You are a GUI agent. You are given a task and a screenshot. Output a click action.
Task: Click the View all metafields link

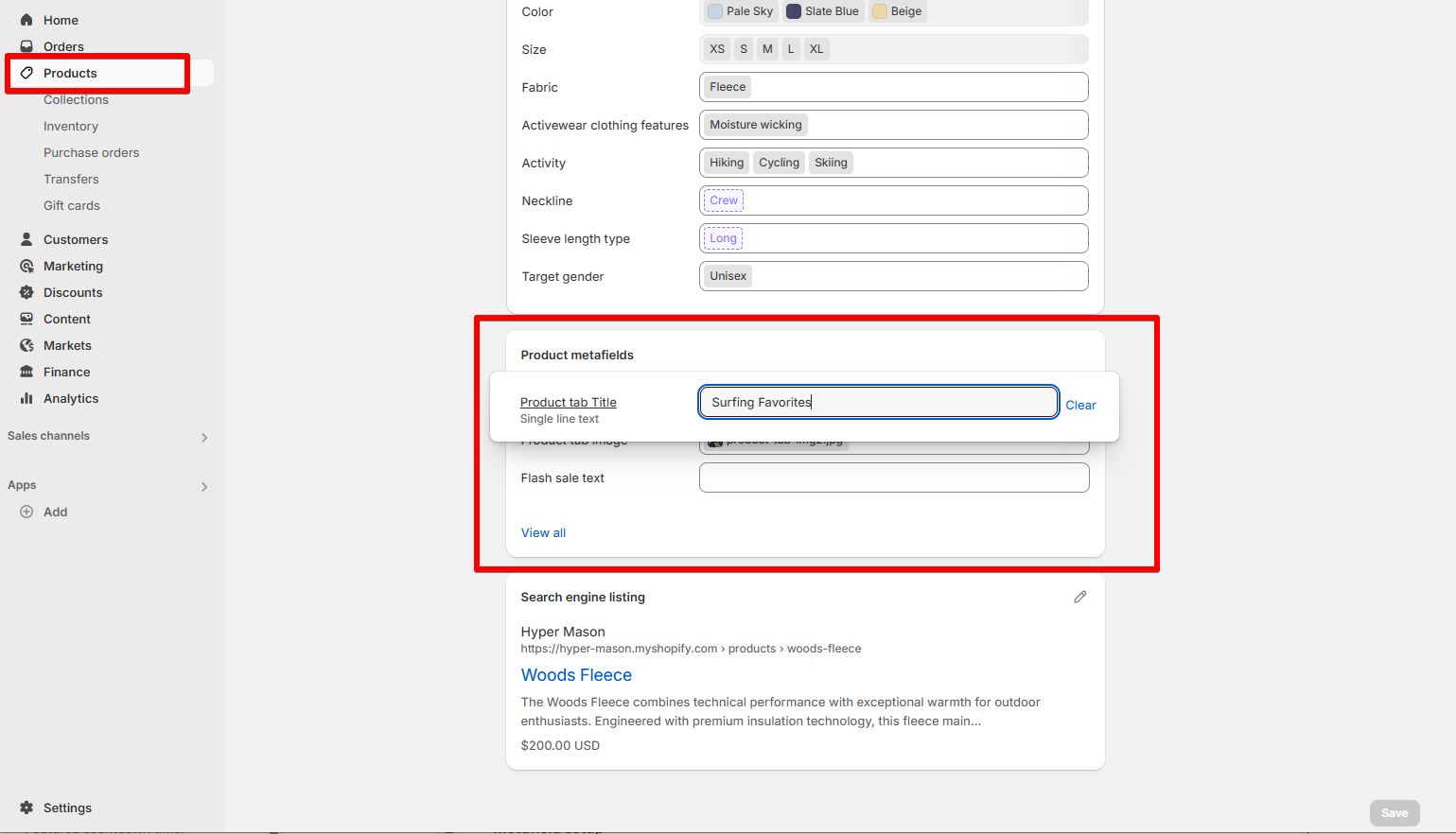click(x=543, y=532)
